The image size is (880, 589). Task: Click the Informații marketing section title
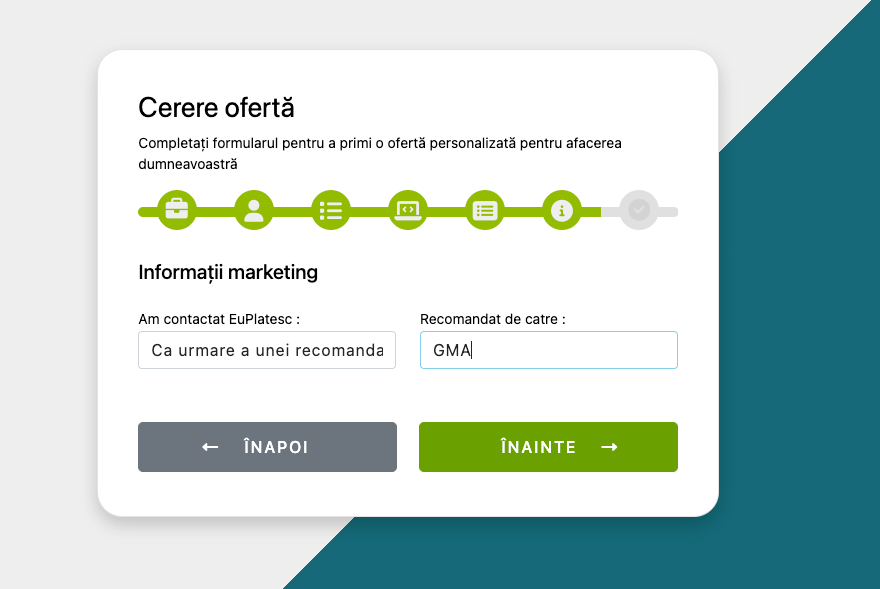coord(228,272)
